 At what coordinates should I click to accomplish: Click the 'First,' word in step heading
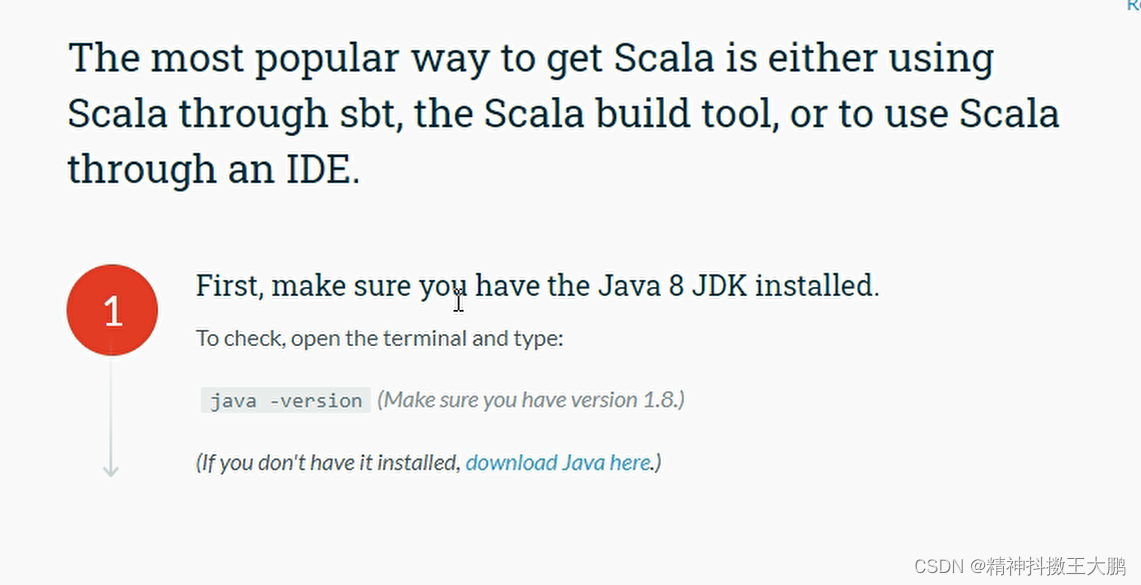point(229,285)
